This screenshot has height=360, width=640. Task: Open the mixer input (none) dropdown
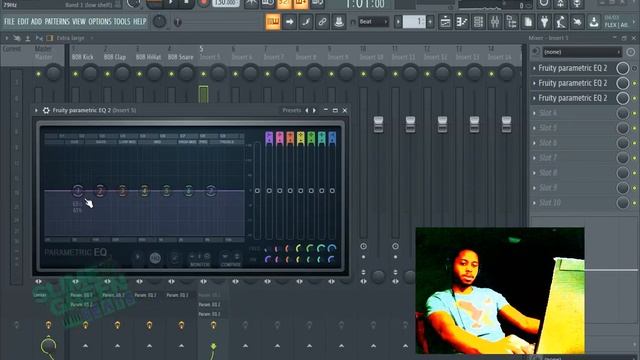[x=582, y=52]
